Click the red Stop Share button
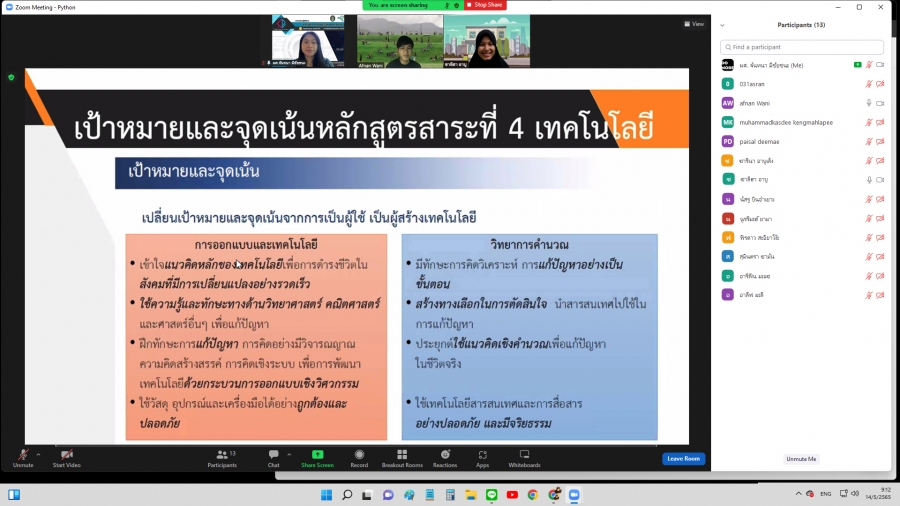This screenshot has width=900, height=506. pos(485,5)
